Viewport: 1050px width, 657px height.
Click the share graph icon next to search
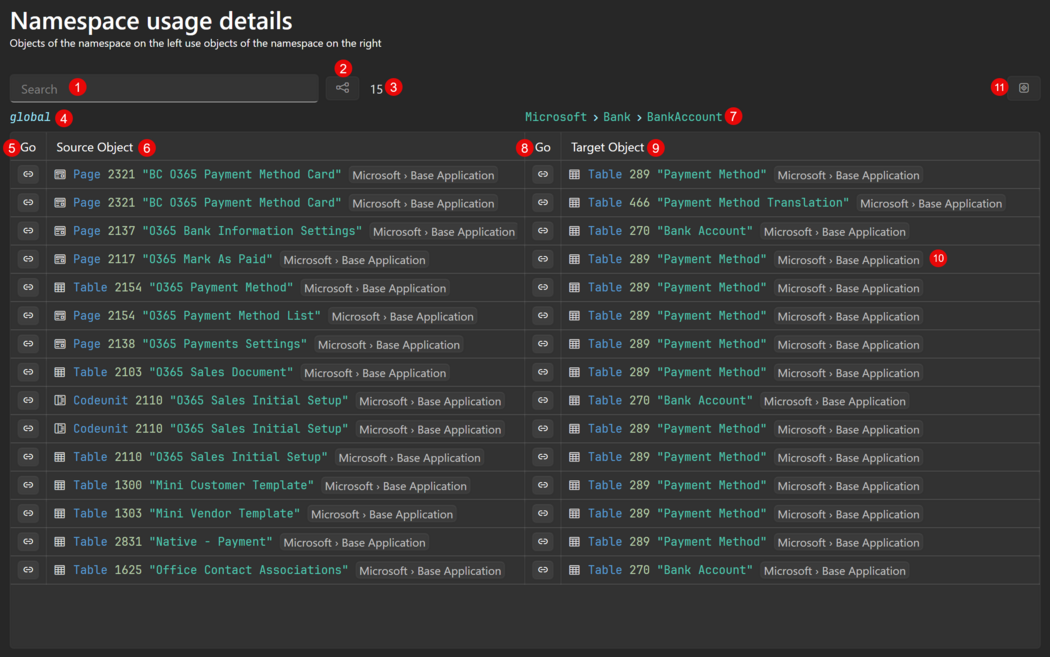[x=342, y=88]
